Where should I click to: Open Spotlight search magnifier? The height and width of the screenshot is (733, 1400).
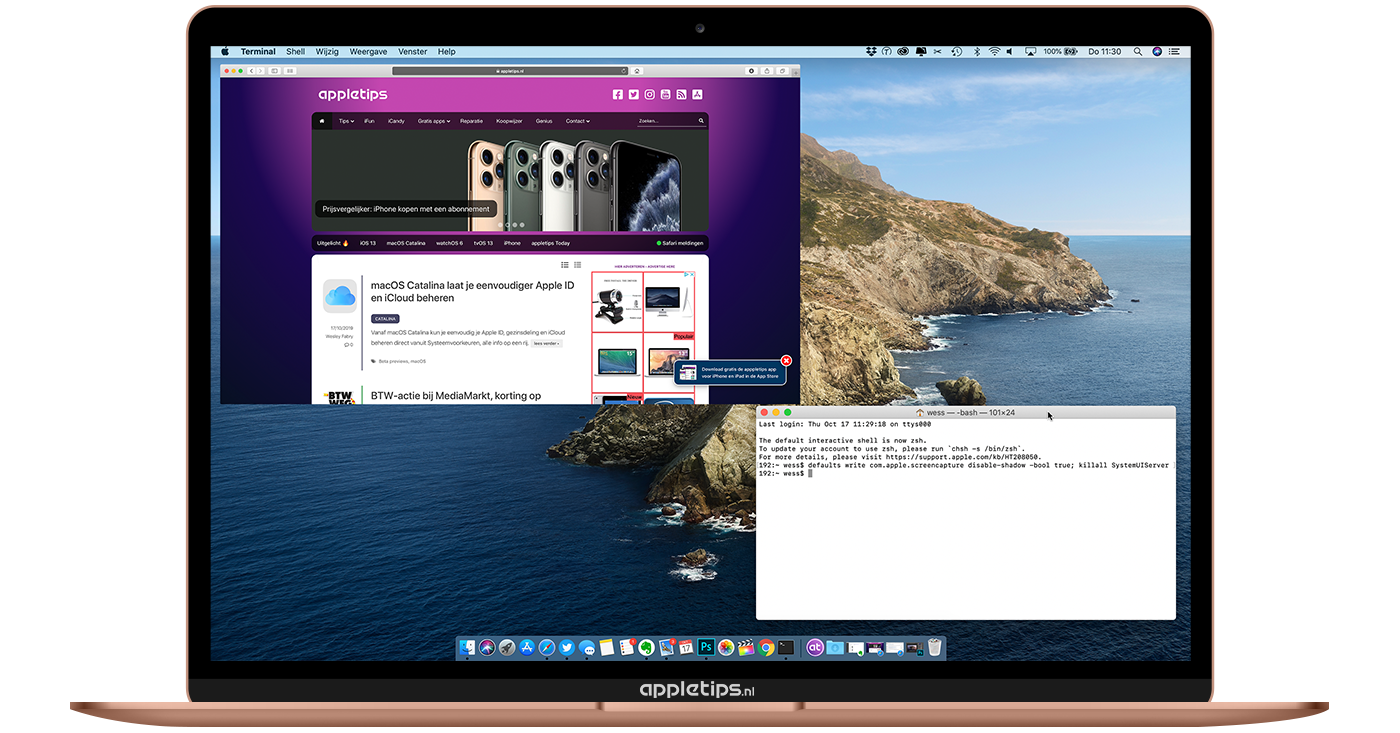(1138, 51)
